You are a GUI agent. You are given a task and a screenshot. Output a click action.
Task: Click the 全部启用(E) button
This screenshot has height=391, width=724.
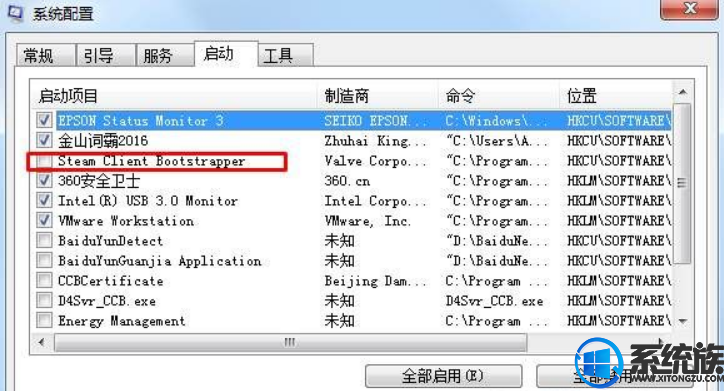click(443, 376)
